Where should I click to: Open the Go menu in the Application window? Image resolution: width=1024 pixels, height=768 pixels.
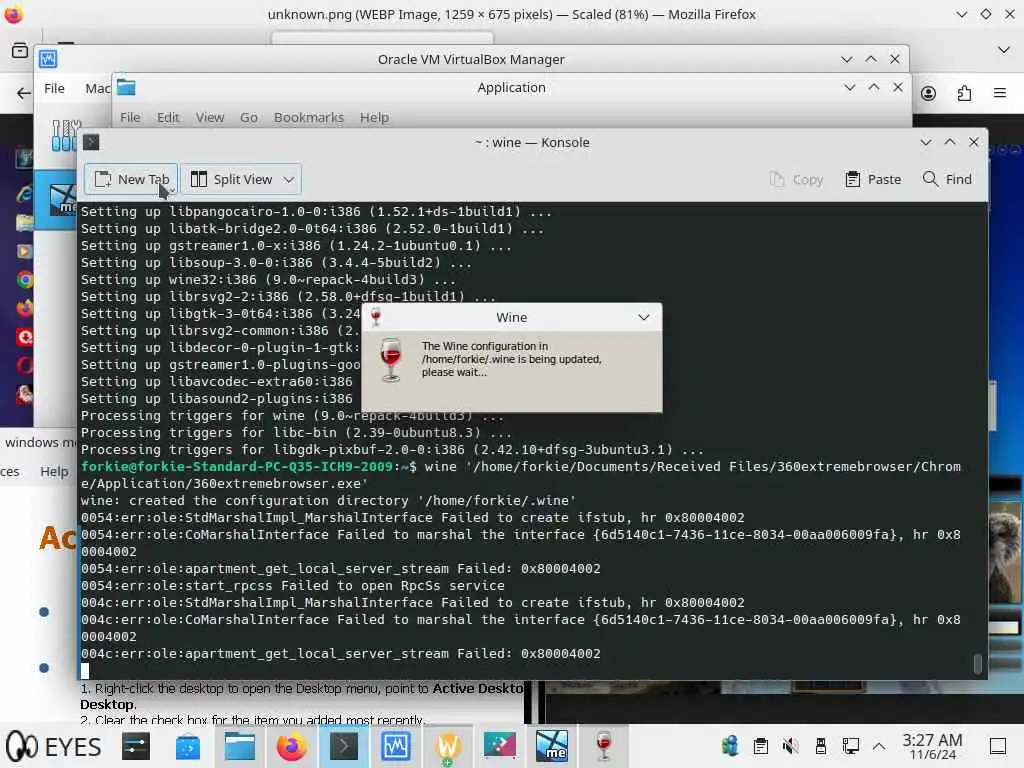pyautogui.click(x=248, y=118)
